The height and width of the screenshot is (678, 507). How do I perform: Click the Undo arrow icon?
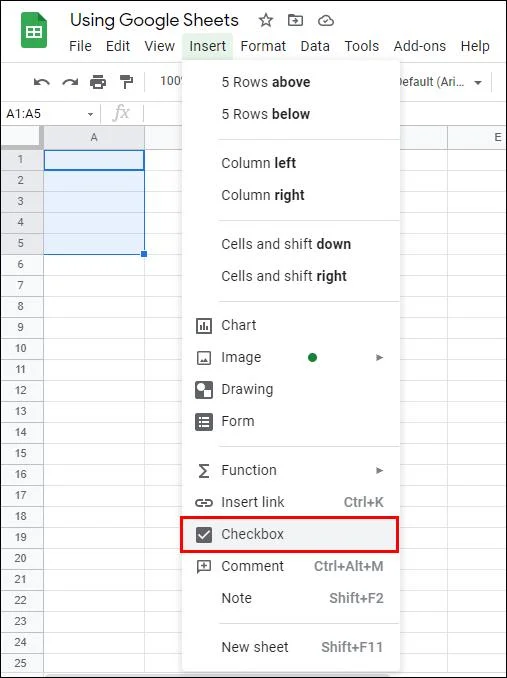(x=41, y=82)
